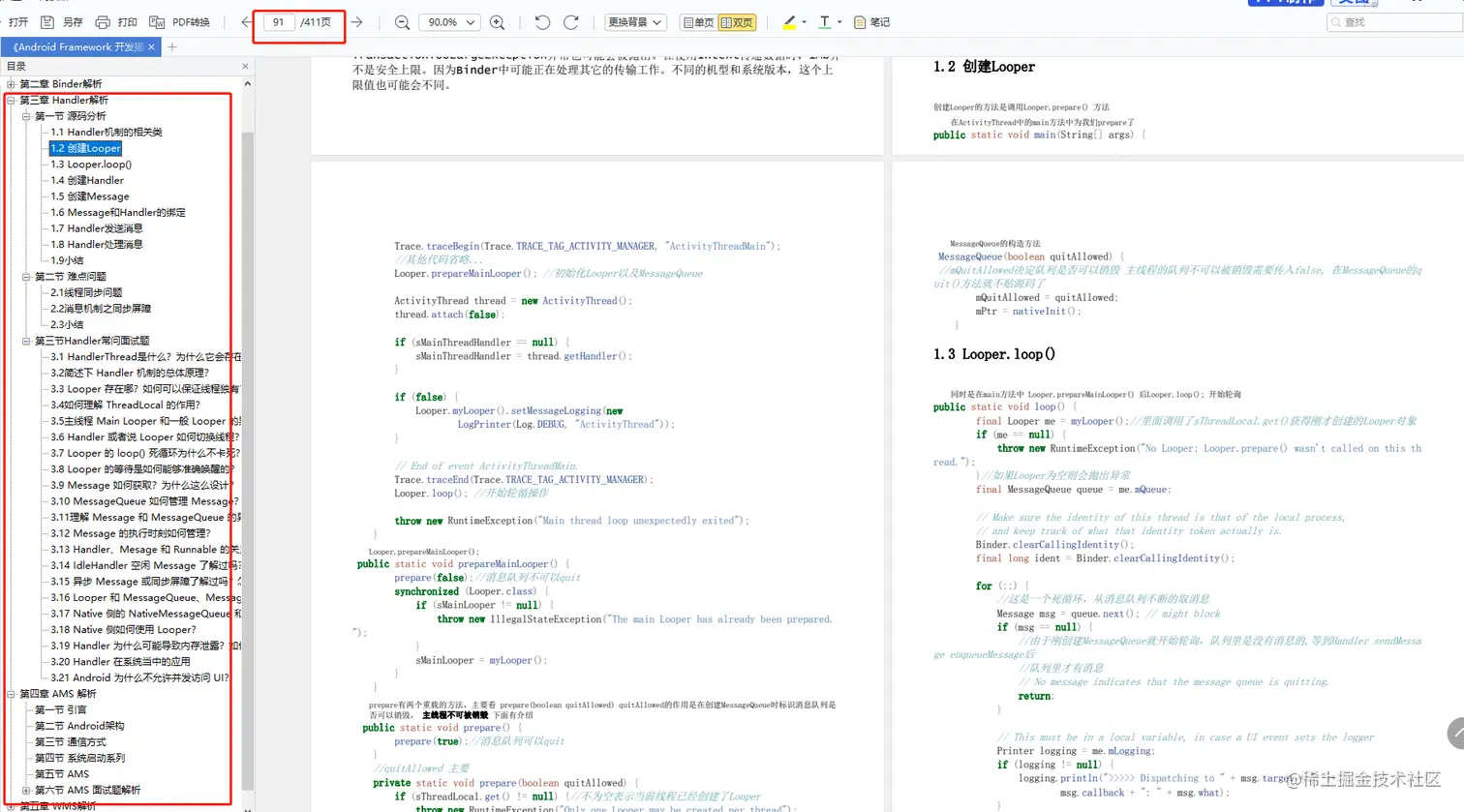
Task: Open a PDF file with the 打开 icon
Action: point(16,21)
